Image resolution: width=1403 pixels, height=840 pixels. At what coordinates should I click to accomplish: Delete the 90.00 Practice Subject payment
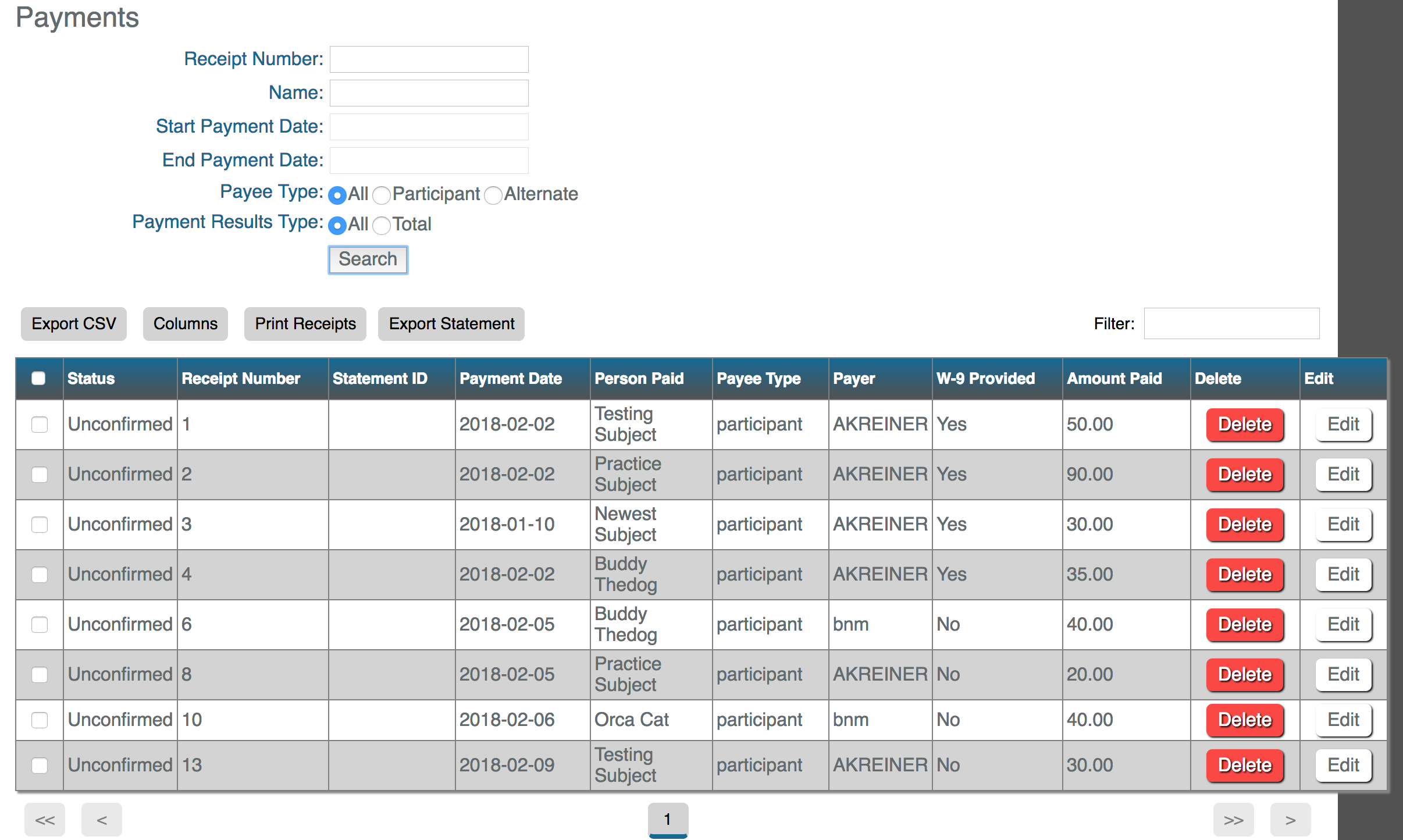coord(1244,474)
